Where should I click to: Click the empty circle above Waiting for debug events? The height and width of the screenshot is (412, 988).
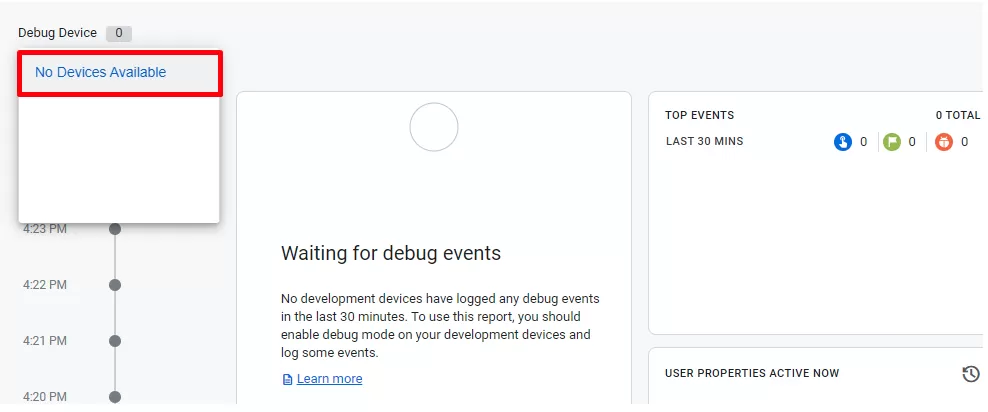click(434, 127)
